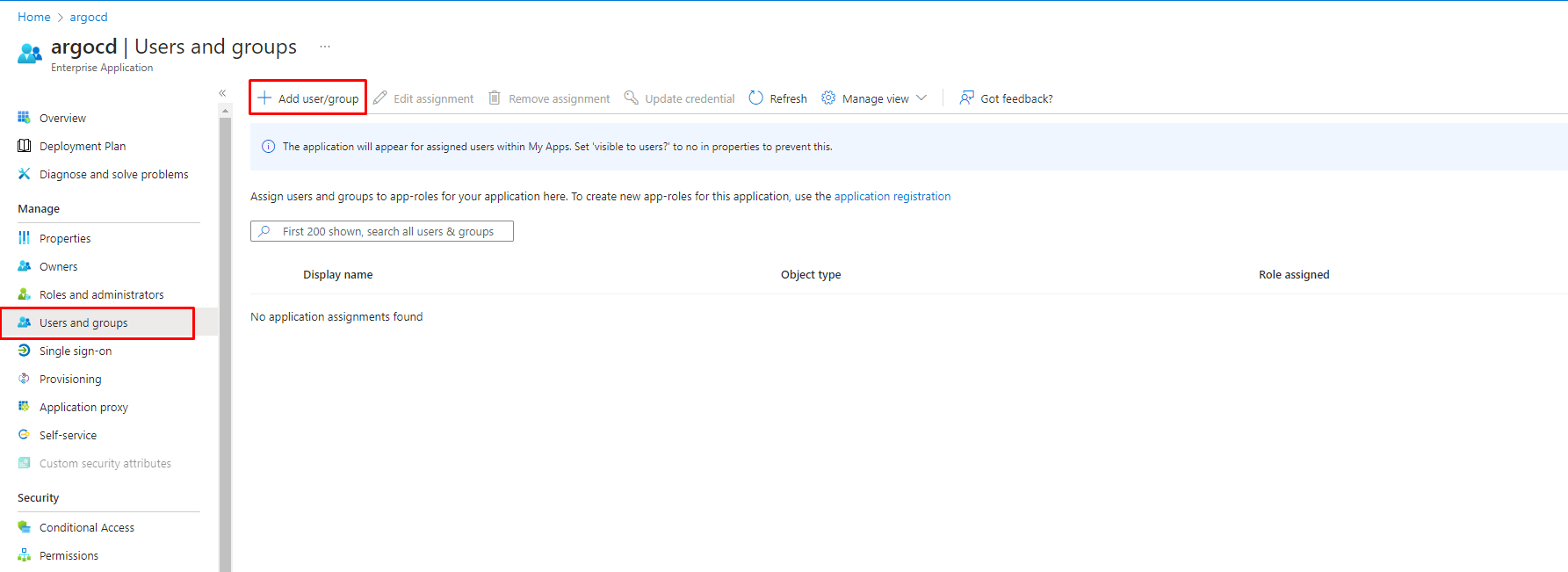The width and height of the screenshot is (1568, 572).
Task: Open Application proxy menu item
Action: click(x=83, y=407)
